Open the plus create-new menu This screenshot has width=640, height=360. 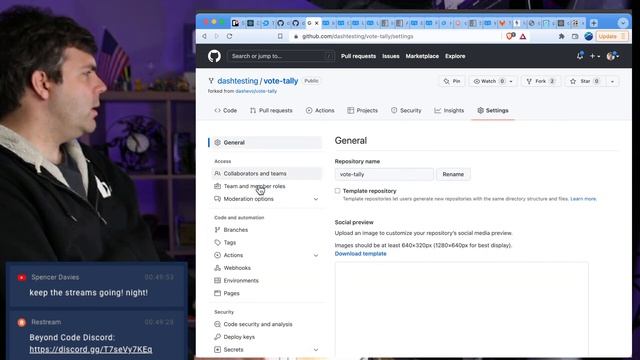[595, 56]
